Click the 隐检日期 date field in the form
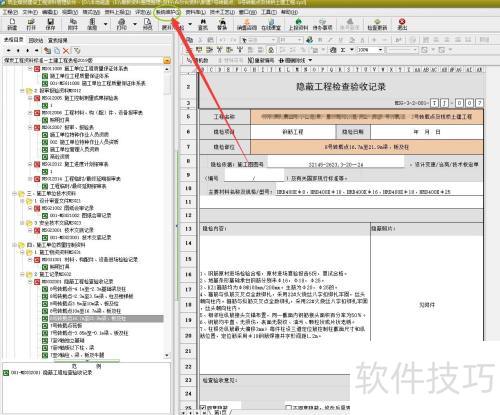The width and height of the screenshot is (500, 415). pyautogui.click(x=427, y=132)
